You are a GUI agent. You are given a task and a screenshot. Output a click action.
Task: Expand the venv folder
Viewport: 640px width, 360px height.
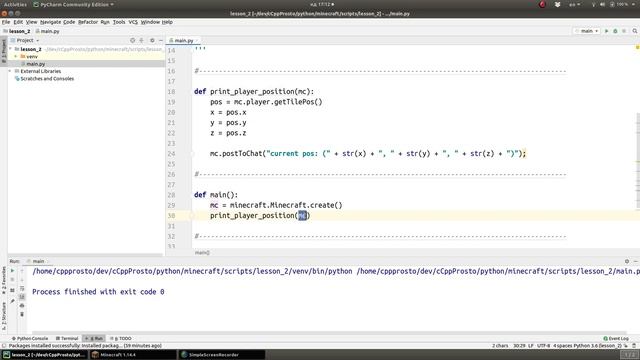coord(16,56)
